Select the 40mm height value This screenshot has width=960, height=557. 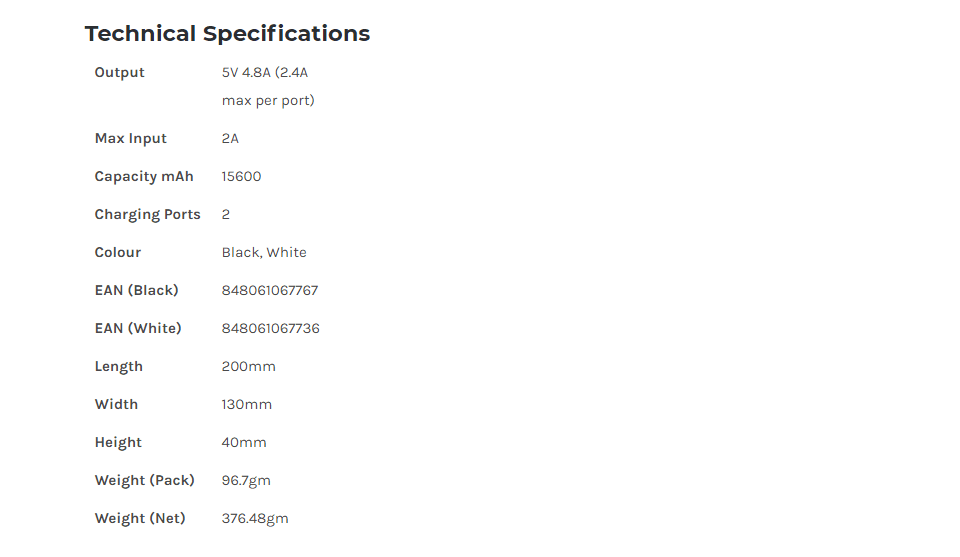click(x=244, y=442)
